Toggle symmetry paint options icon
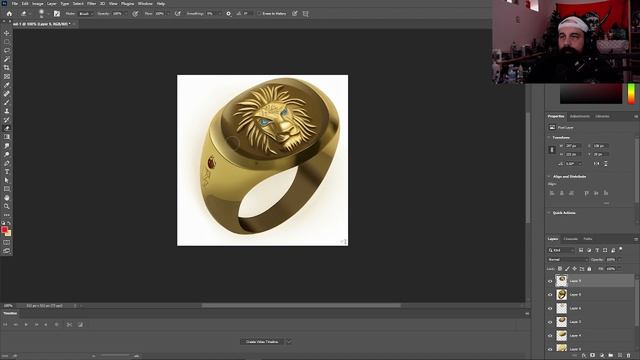 point(306,13)
